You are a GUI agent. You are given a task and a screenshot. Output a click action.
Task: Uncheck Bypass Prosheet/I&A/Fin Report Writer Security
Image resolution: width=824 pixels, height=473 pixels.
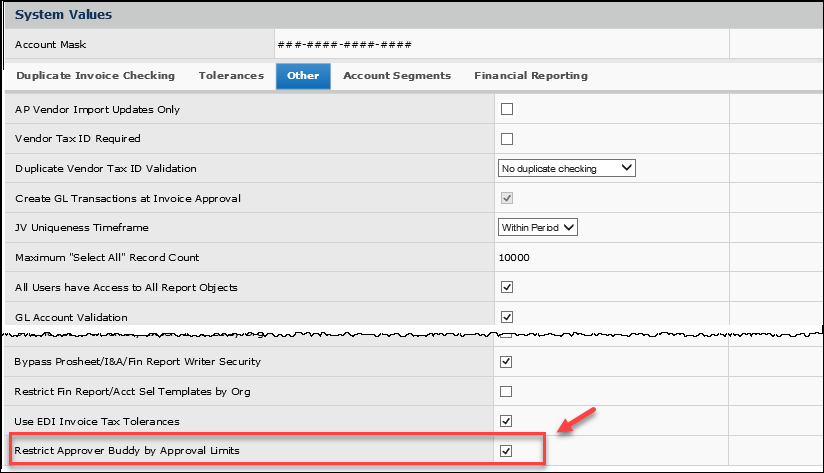click(x=506, y=361)
